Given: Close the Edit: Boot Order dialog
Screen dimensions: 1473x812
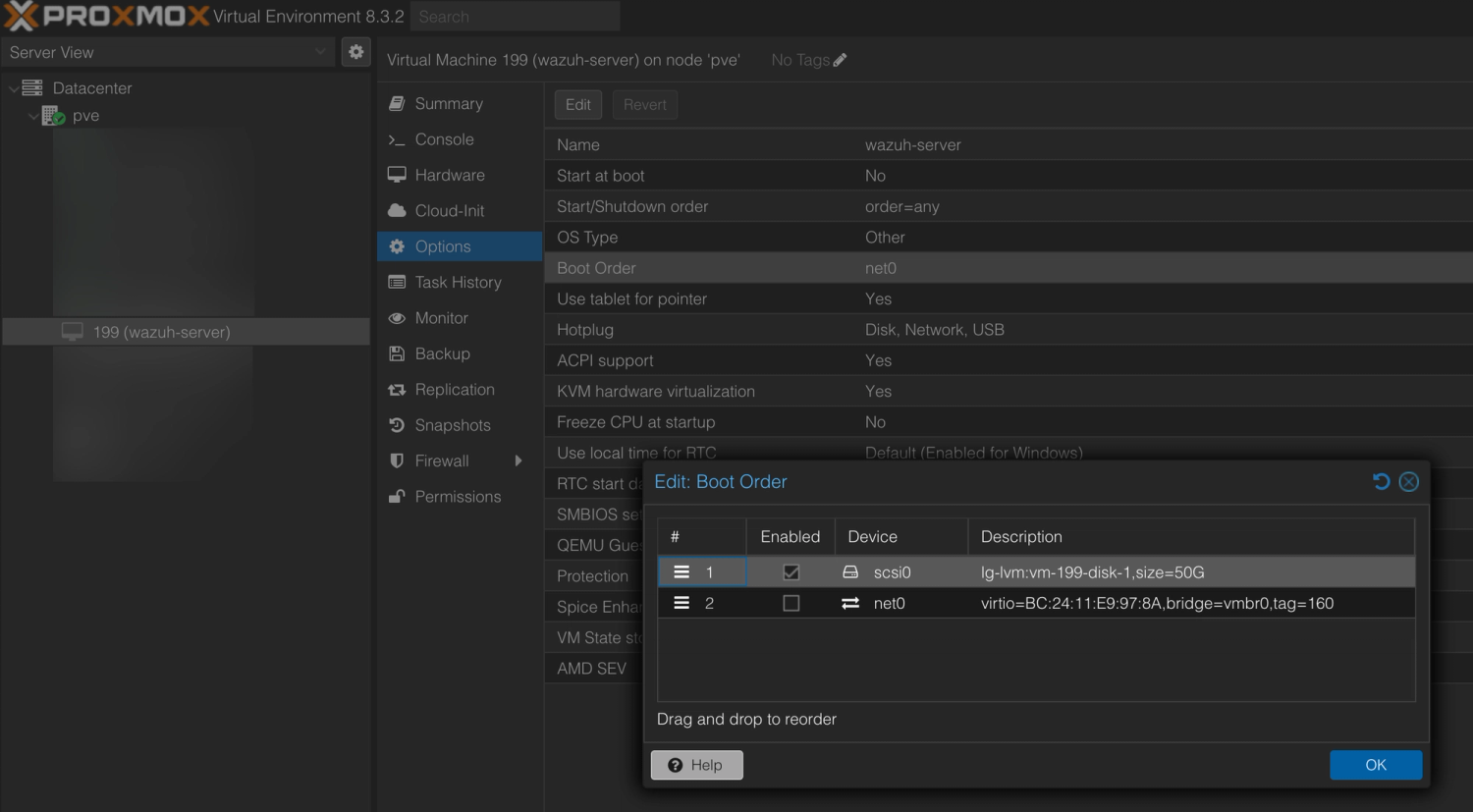Looking at the screenshot, I should 1408,481.
